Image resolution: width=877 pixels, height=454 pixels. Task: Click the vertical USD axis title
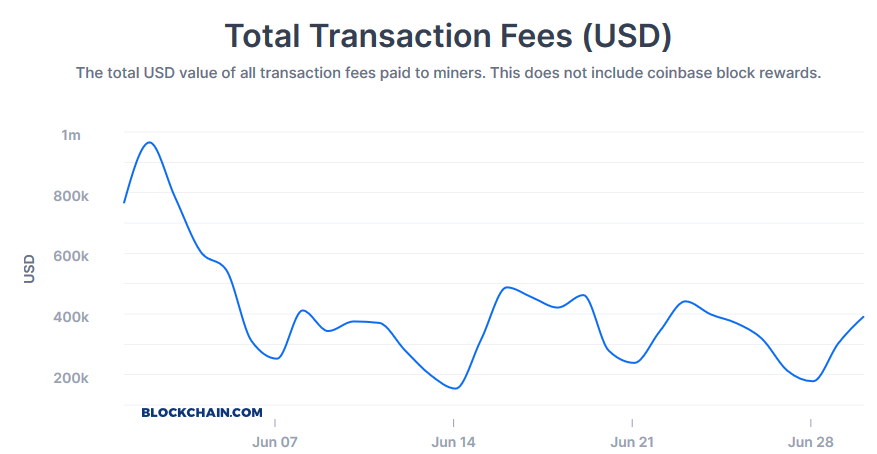tap(29, 267)
